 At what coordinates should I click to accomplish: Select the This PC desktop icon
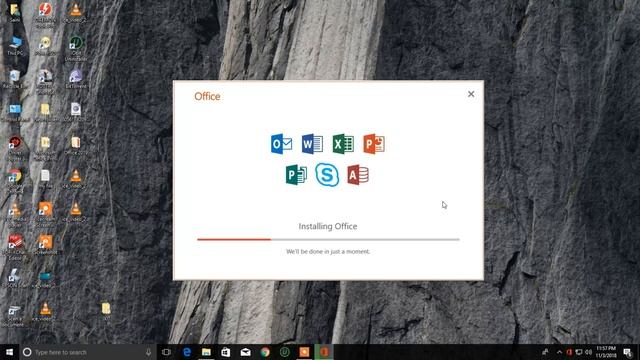click(x=15, y=46)
